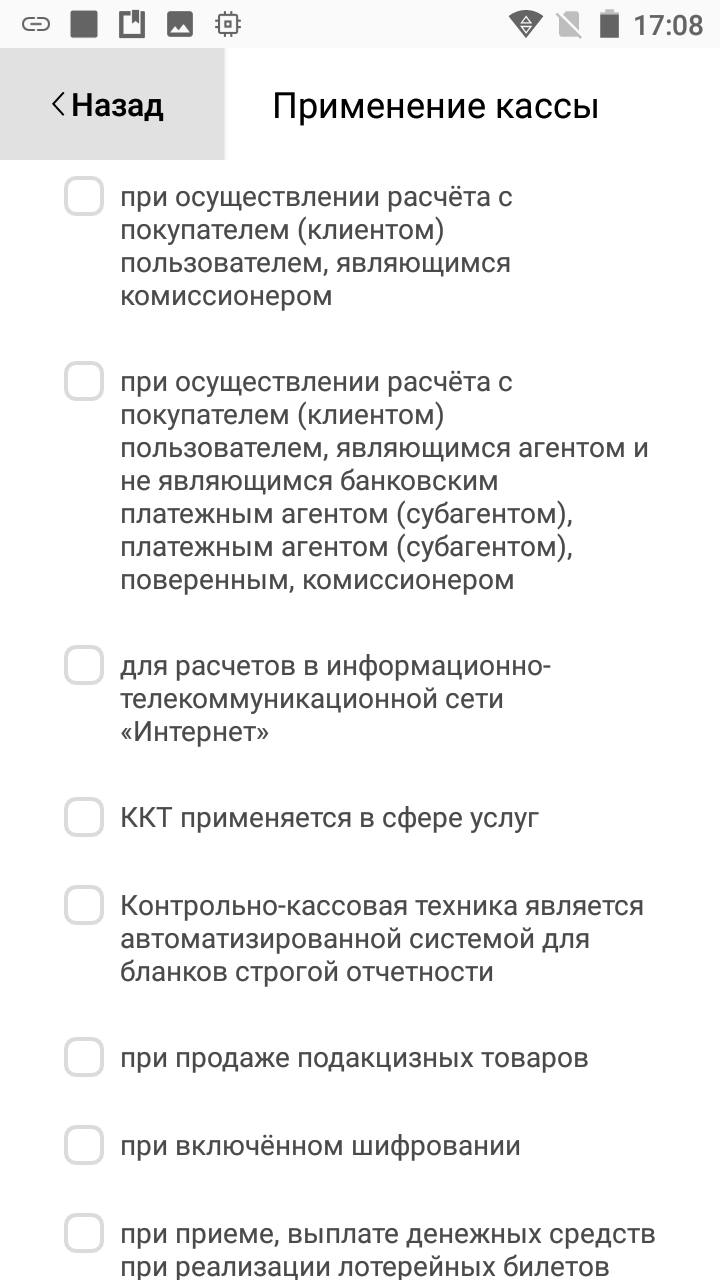The height and width of the screenshot is (1280, 720).
Task: Toggle the "при включённом шифровании" checkbox
Action: 84,1145
